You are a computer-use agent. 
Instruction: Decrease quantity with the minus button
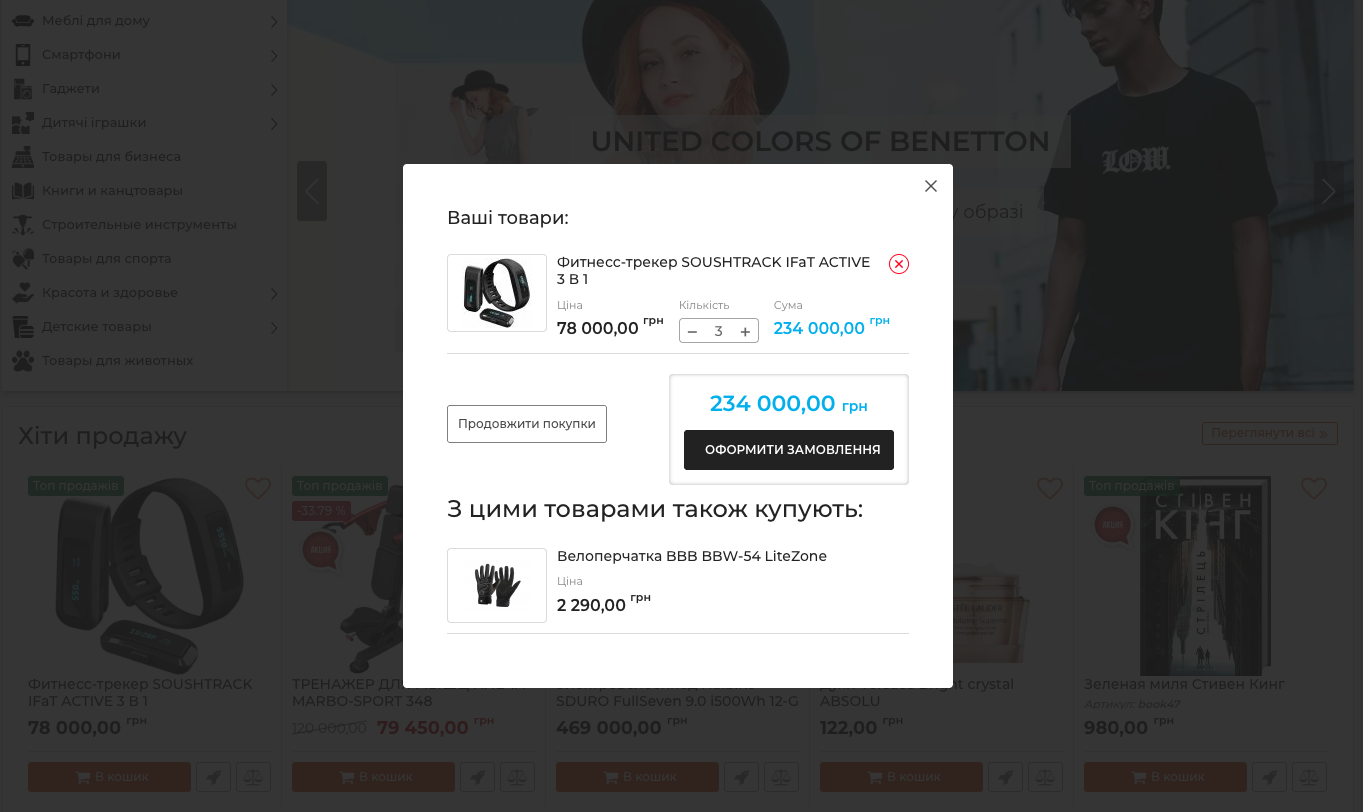tap(692, 331)
